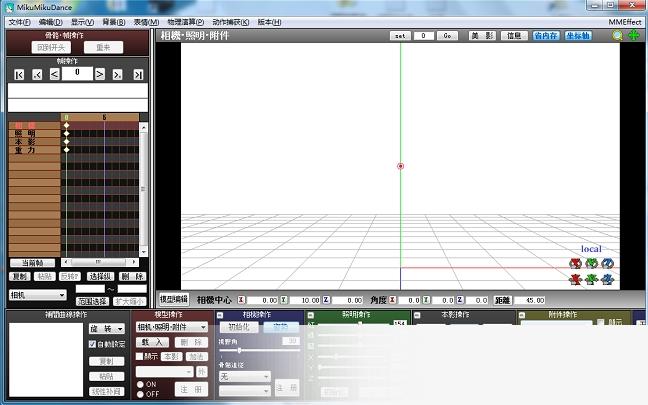Step forward one frame

pyautogui.click(x=100, y=74)
